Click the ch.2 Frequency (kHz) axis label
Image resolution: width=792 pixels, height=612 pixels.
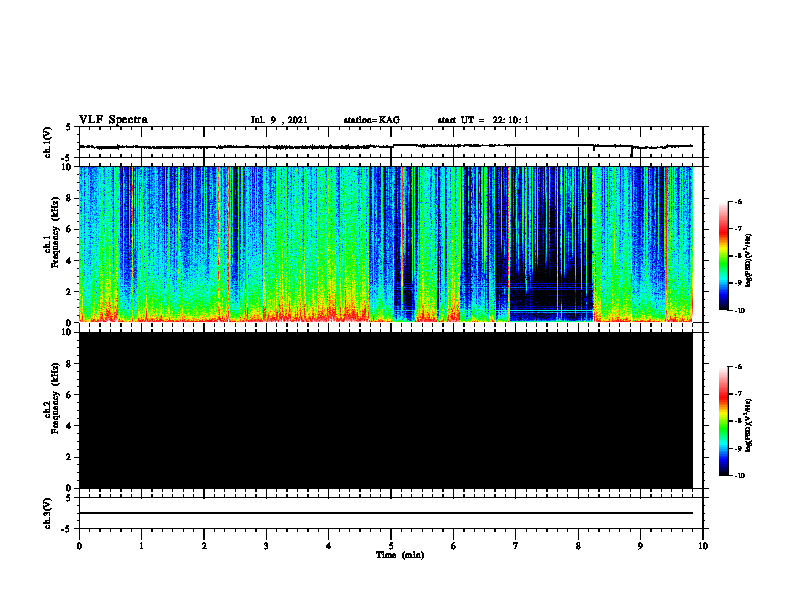click(52, 398)
